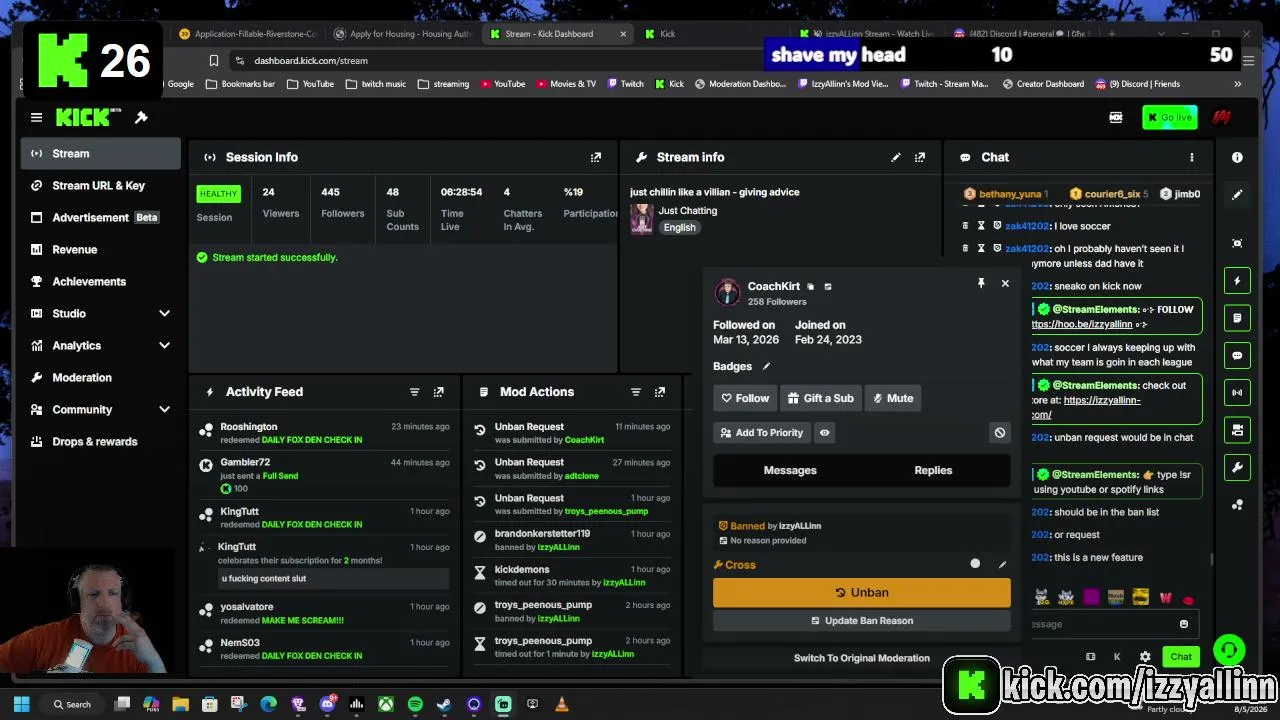
Task: Edit CoachKirt's badges with the pencil
Action: pyautogui.click(x=767, y=366)
